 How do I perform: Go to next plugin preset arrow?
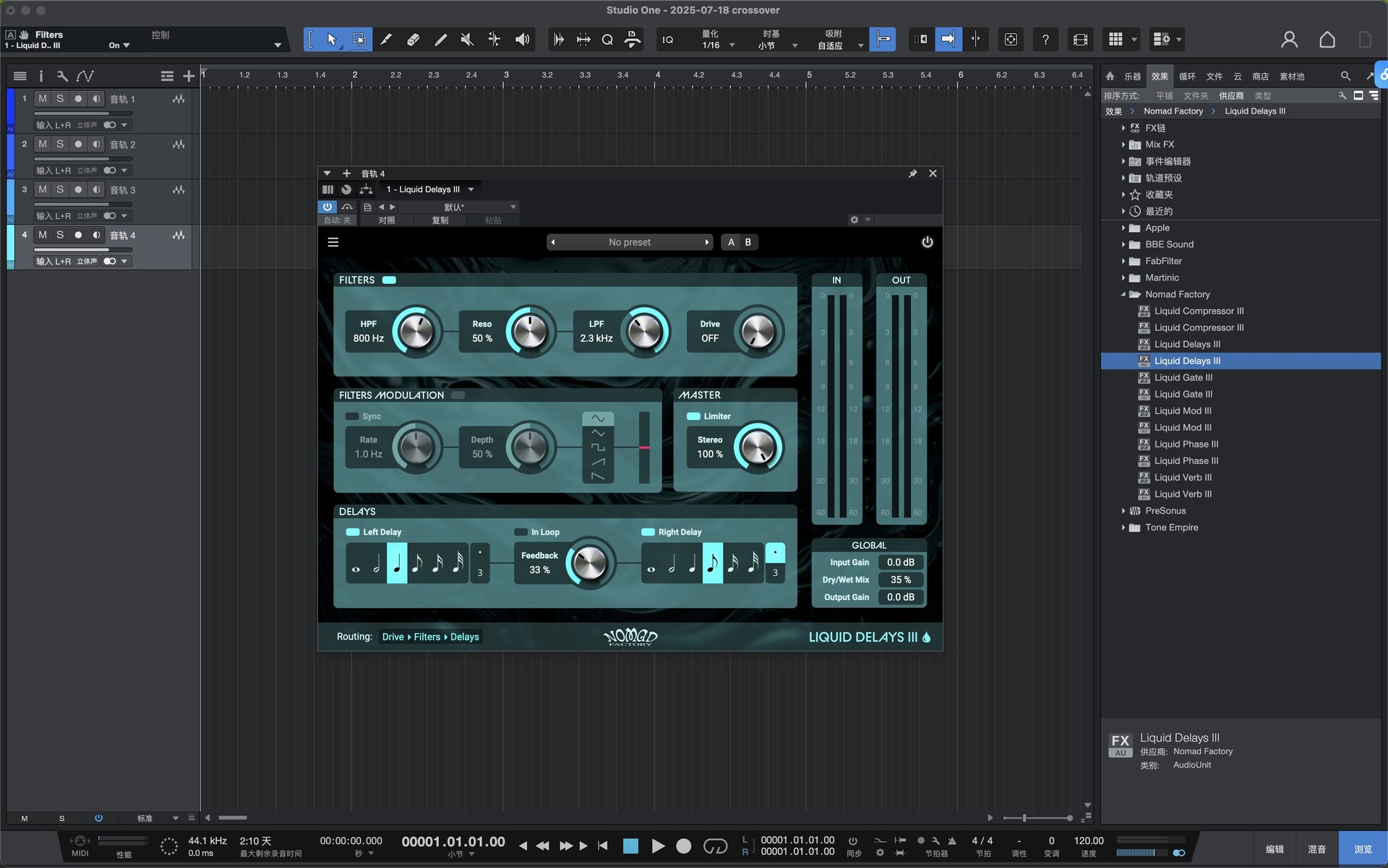coord(706,242)
